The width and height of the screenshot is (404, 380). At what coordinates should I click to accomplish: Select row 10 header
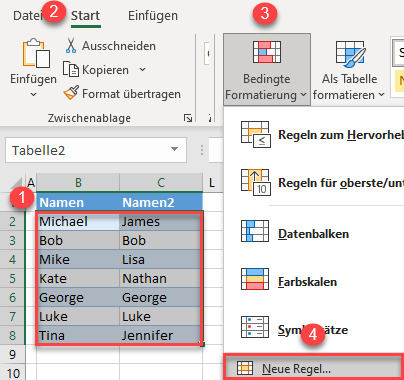coord(12,373)
